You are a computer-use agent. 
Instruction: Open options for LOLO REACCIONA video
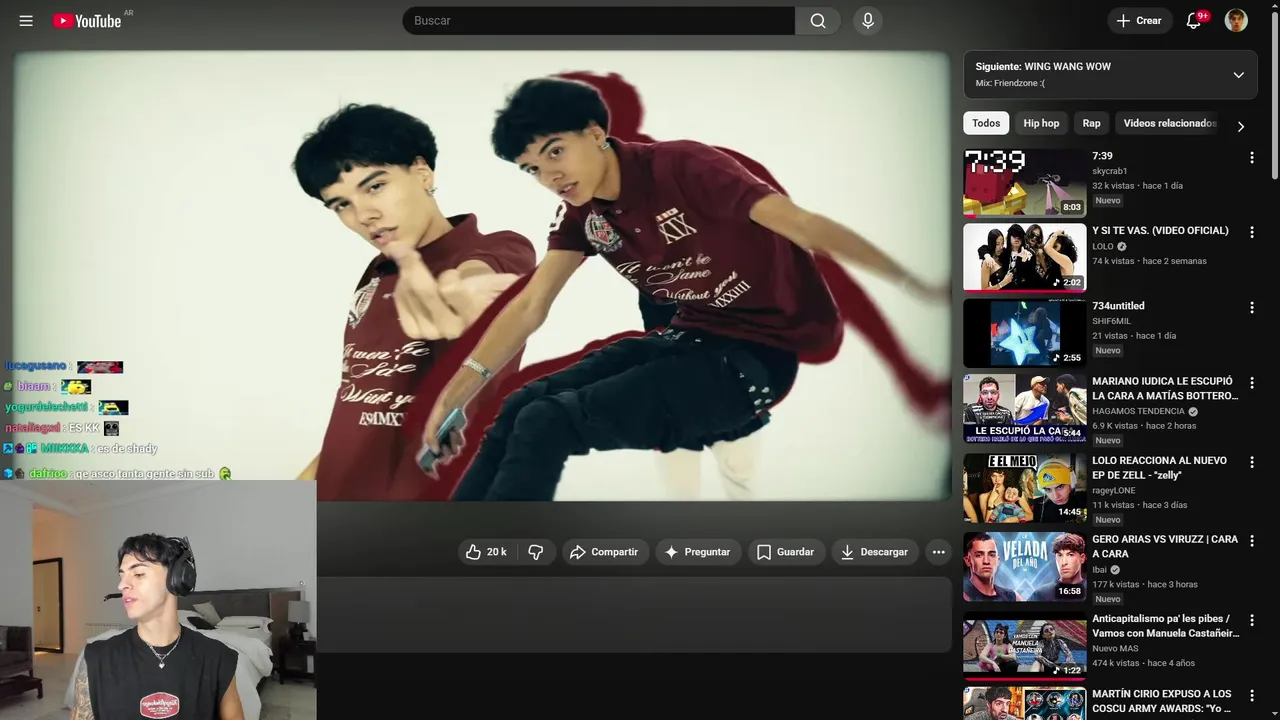pyautogui.click(x=1251, y=461)
